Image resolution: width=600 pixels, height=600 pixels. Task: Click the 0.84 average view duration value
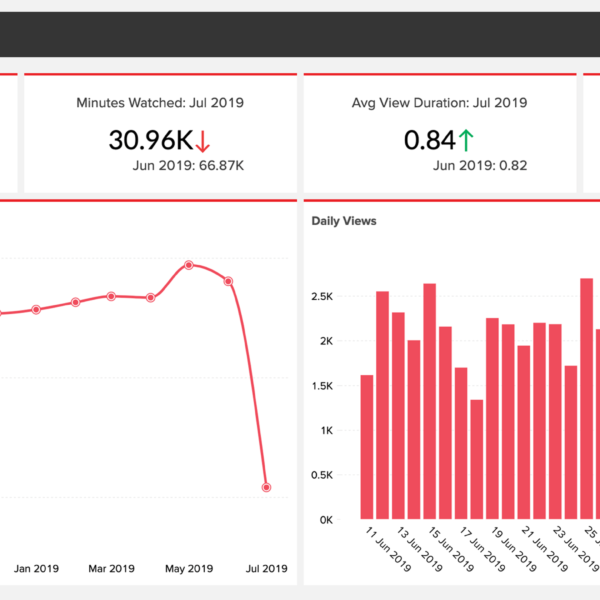pyautogui.click(x=430, y=141)
